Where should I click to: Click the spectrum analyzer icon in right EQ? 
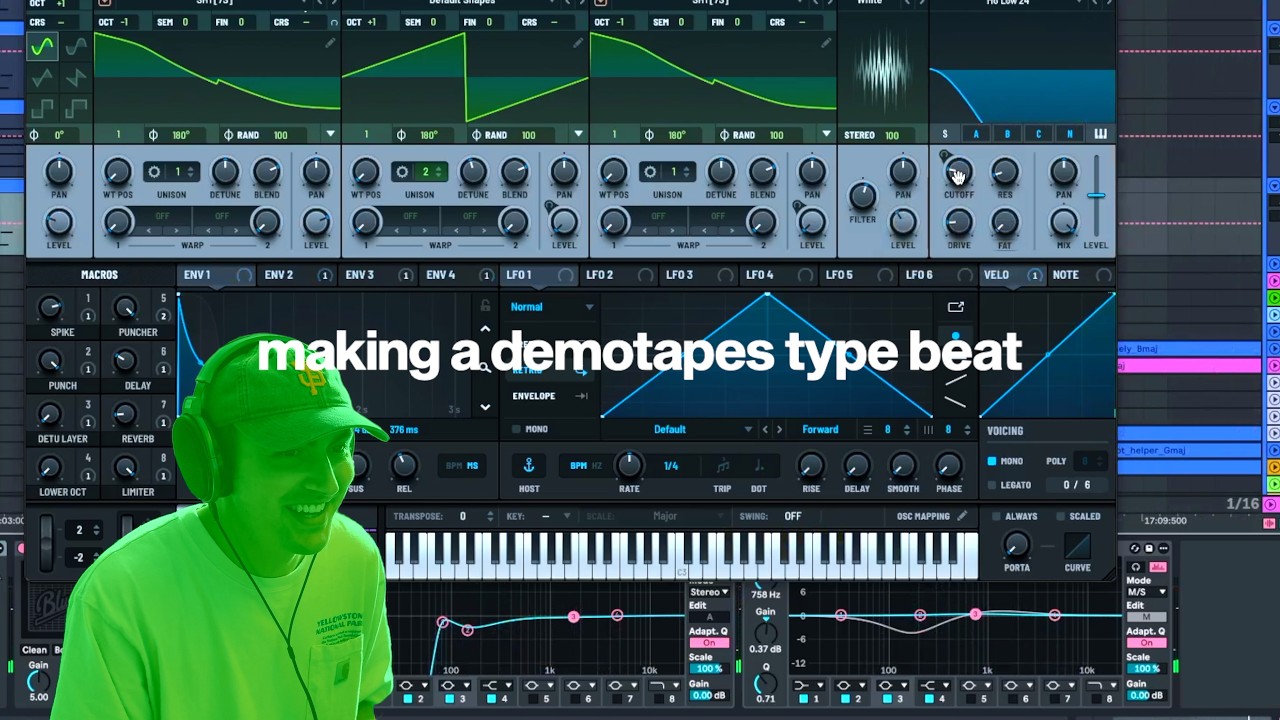click(x=1158, y=567)
